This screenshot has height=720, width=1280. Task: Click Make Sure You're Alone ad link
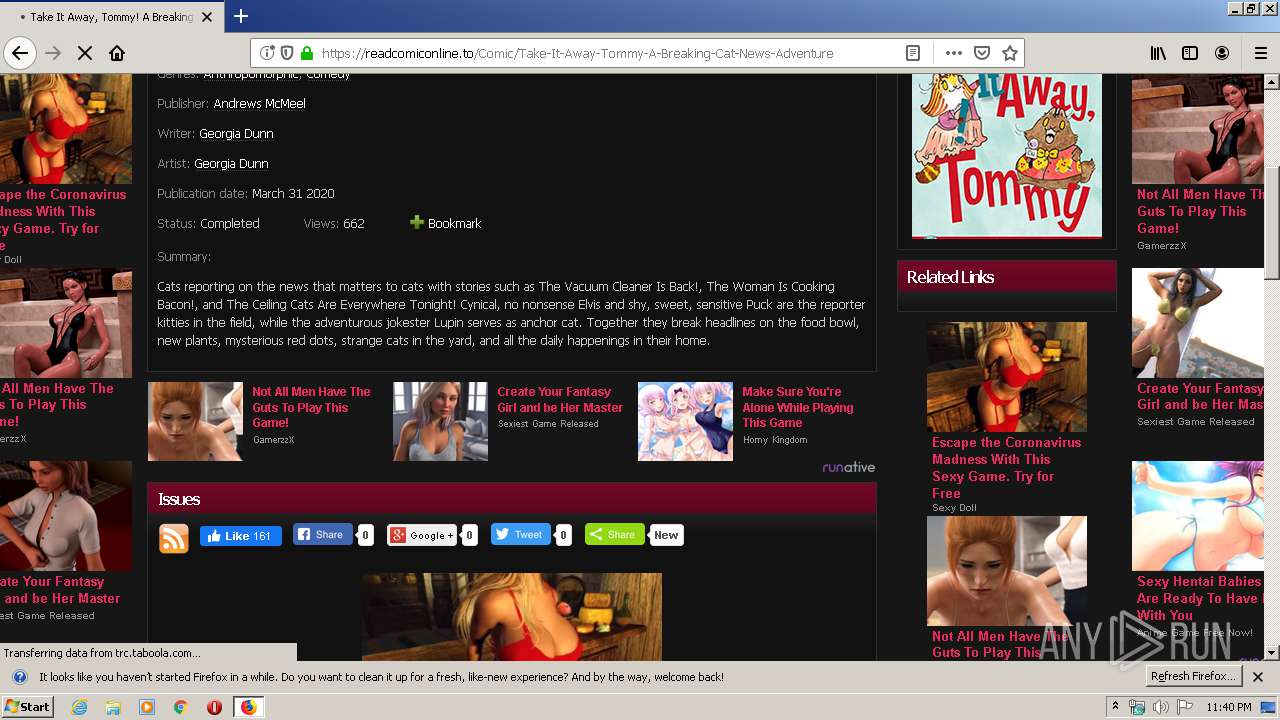click(798, 407)
